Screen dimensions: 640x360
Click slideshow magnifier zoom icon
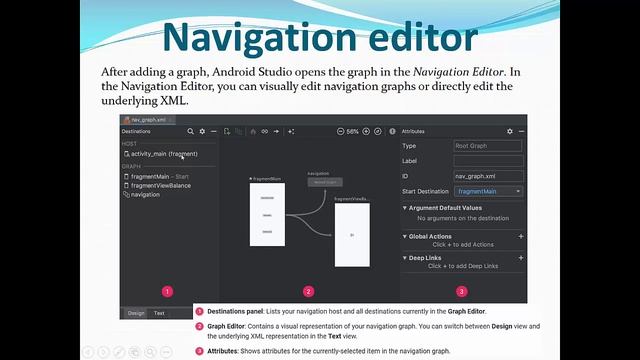pos(150,352)
